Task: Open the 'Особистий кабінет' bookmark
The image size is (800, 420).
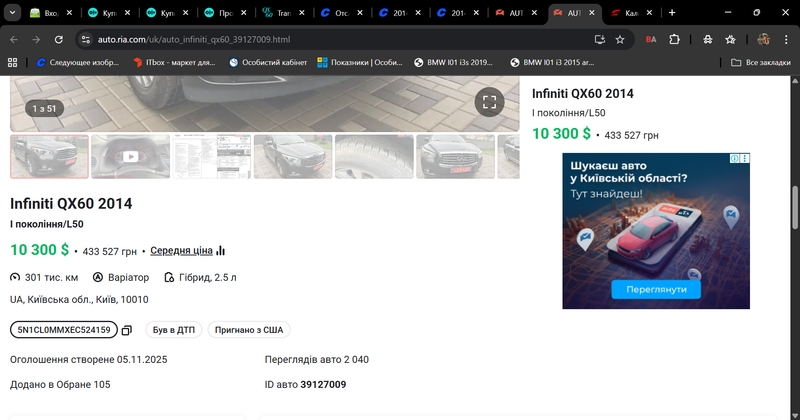Action: pyautogui.click(x=268, y=62)
